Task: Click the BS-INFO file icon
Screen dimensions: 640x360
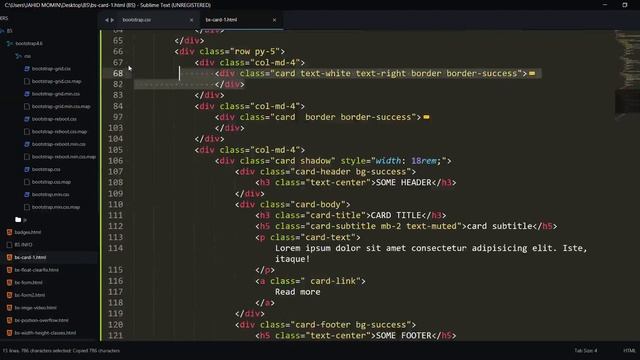Action: click(x=9, y=245)
